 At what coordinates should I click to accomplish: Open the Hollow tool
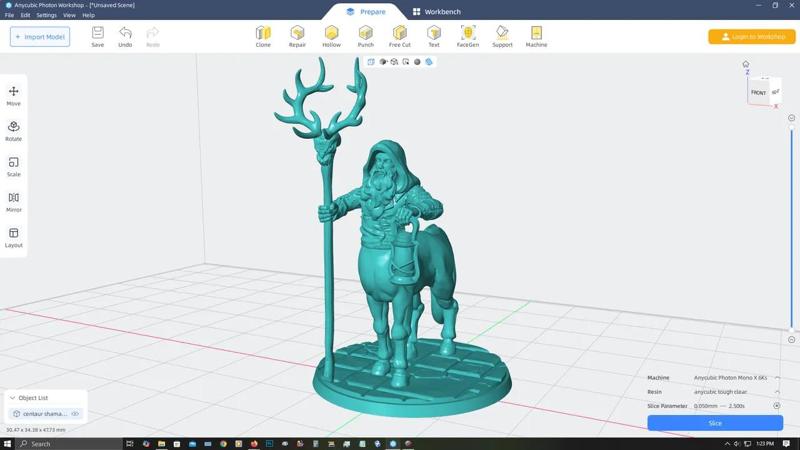(x=332, y=37)
